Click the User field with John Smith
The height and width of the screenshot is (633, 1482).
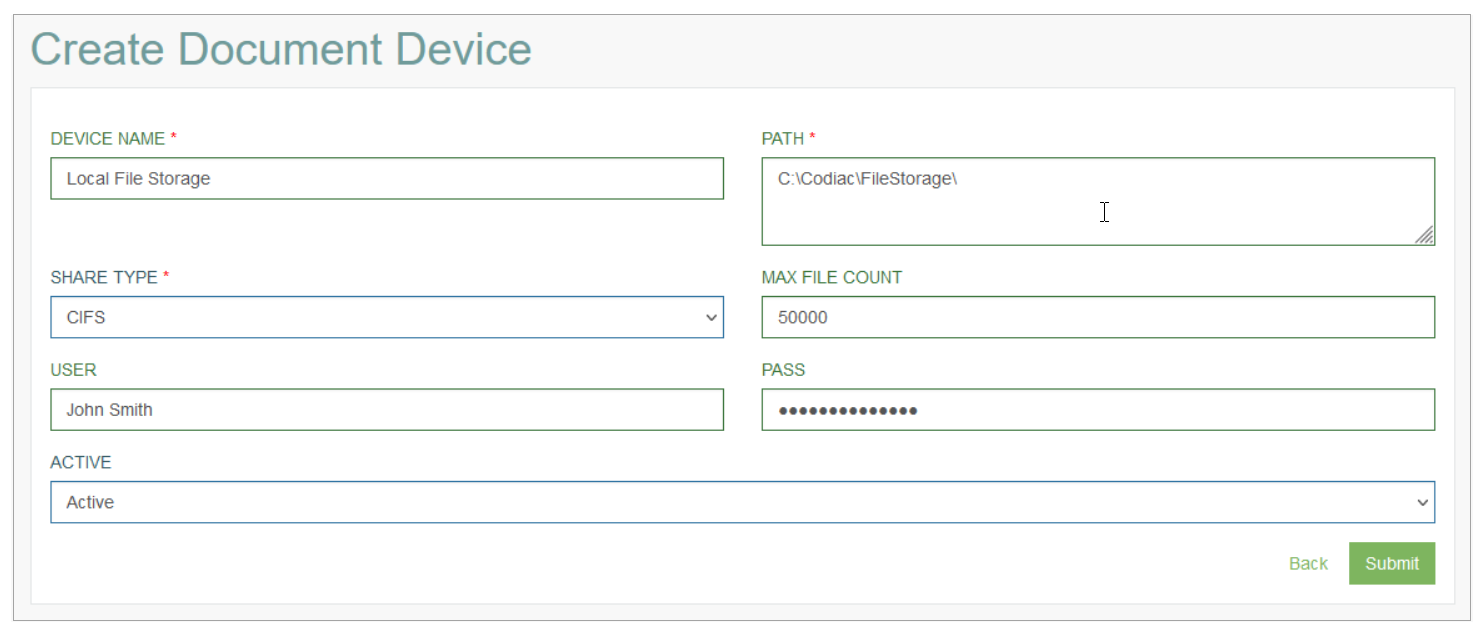(x=387, y=410)
